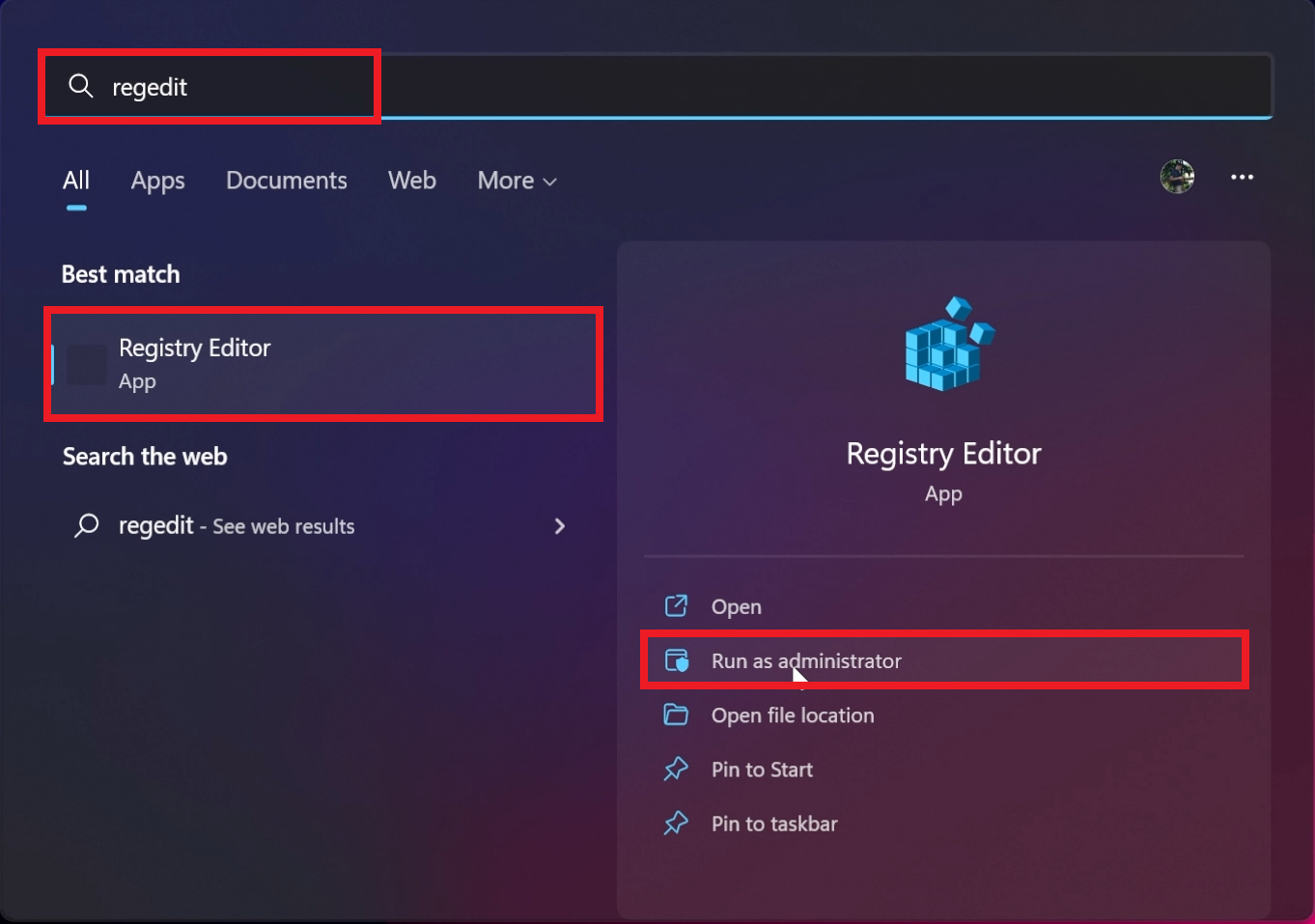Click the folder icon beside Open file location
Viewport: 1315px width, 924px height.
click(677, 714)
